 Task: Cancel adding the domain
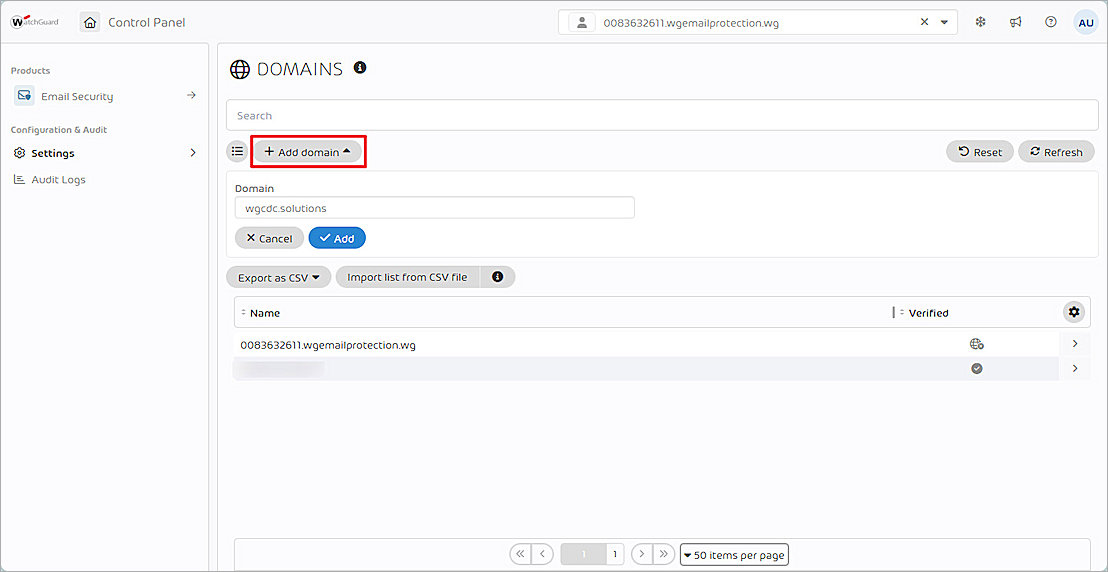click(x=269, y=238)
